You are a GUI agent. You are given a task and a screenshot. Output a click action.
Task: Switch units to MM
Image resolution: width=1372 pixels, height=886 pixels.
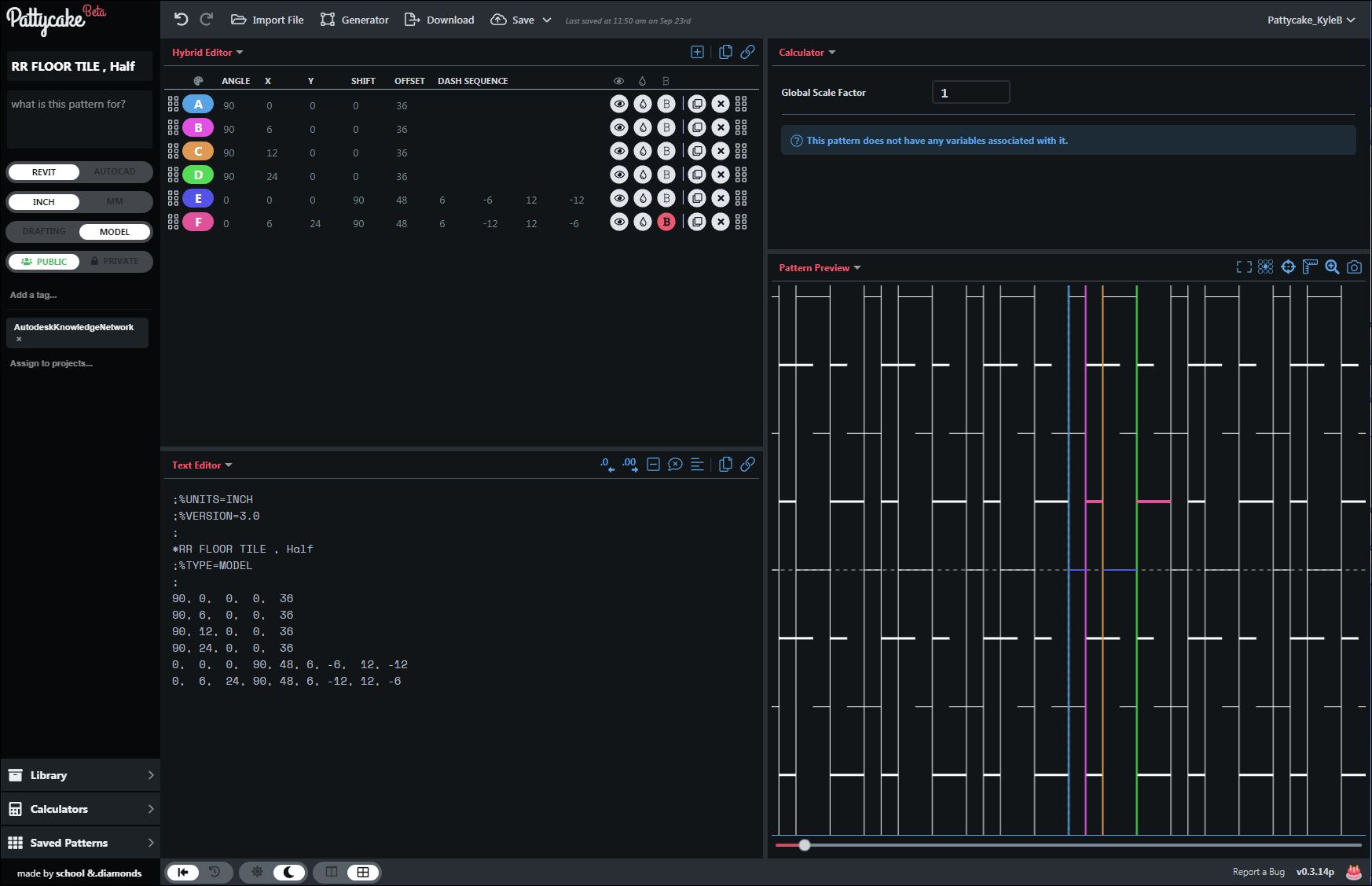point(115,202)
